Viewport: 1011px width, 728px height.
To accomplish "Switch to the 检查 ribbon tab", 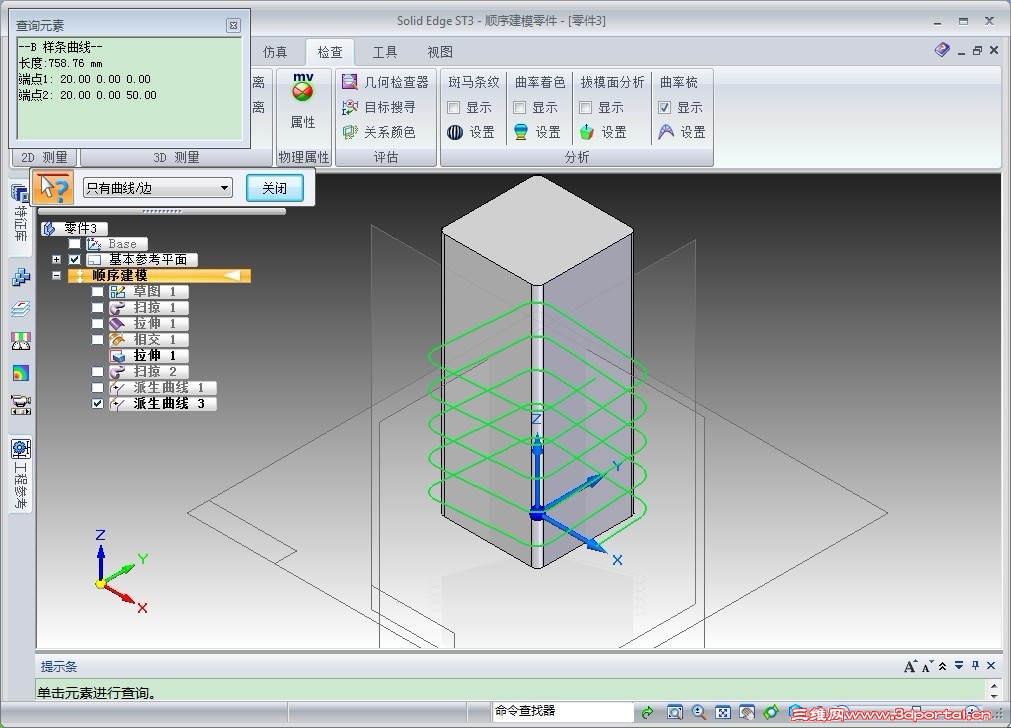I will (x=330, y=52).
